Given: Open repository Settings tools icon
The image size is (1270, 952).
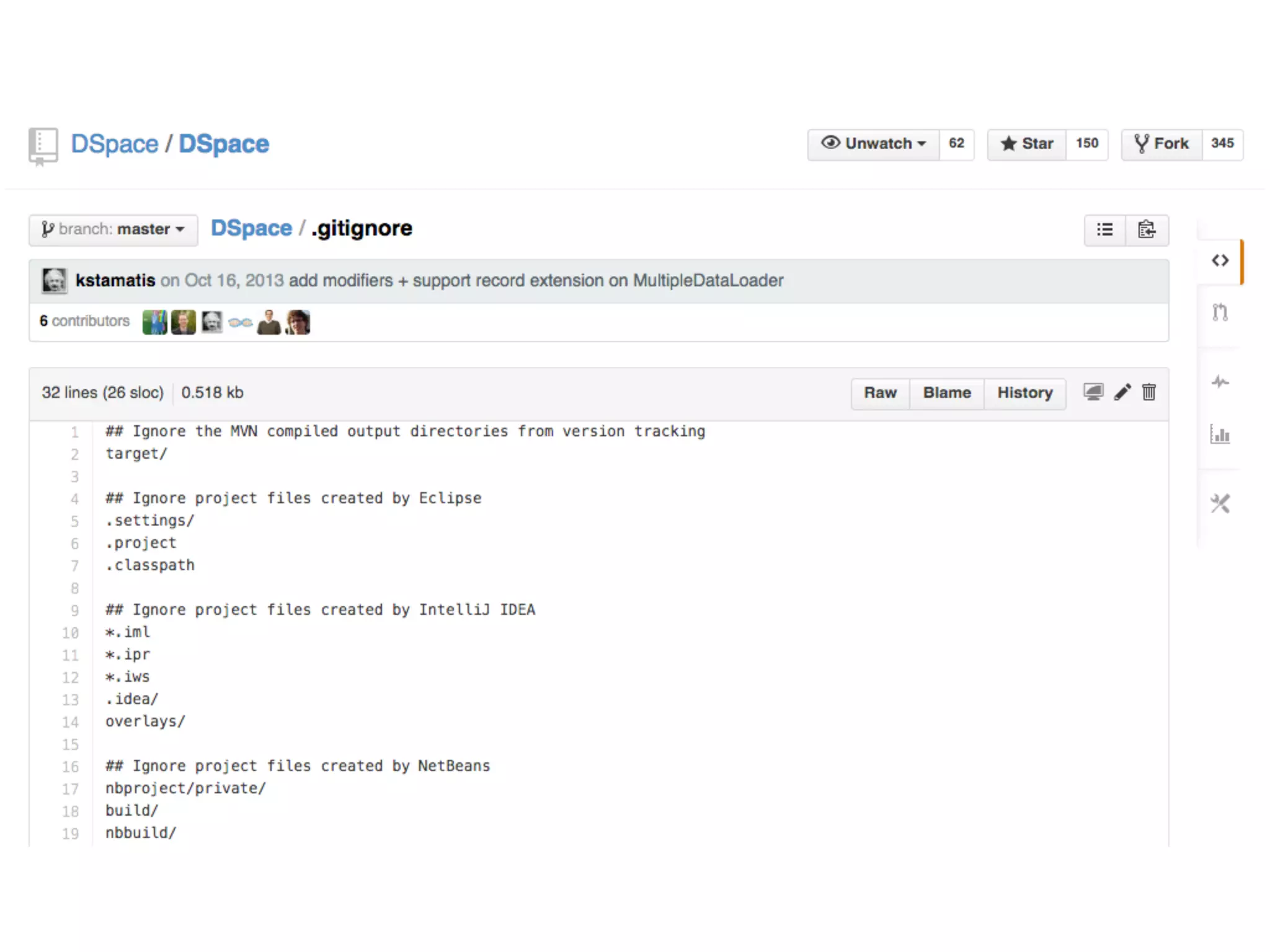Looking at the screenshot, I should [x=1220, y=503].
